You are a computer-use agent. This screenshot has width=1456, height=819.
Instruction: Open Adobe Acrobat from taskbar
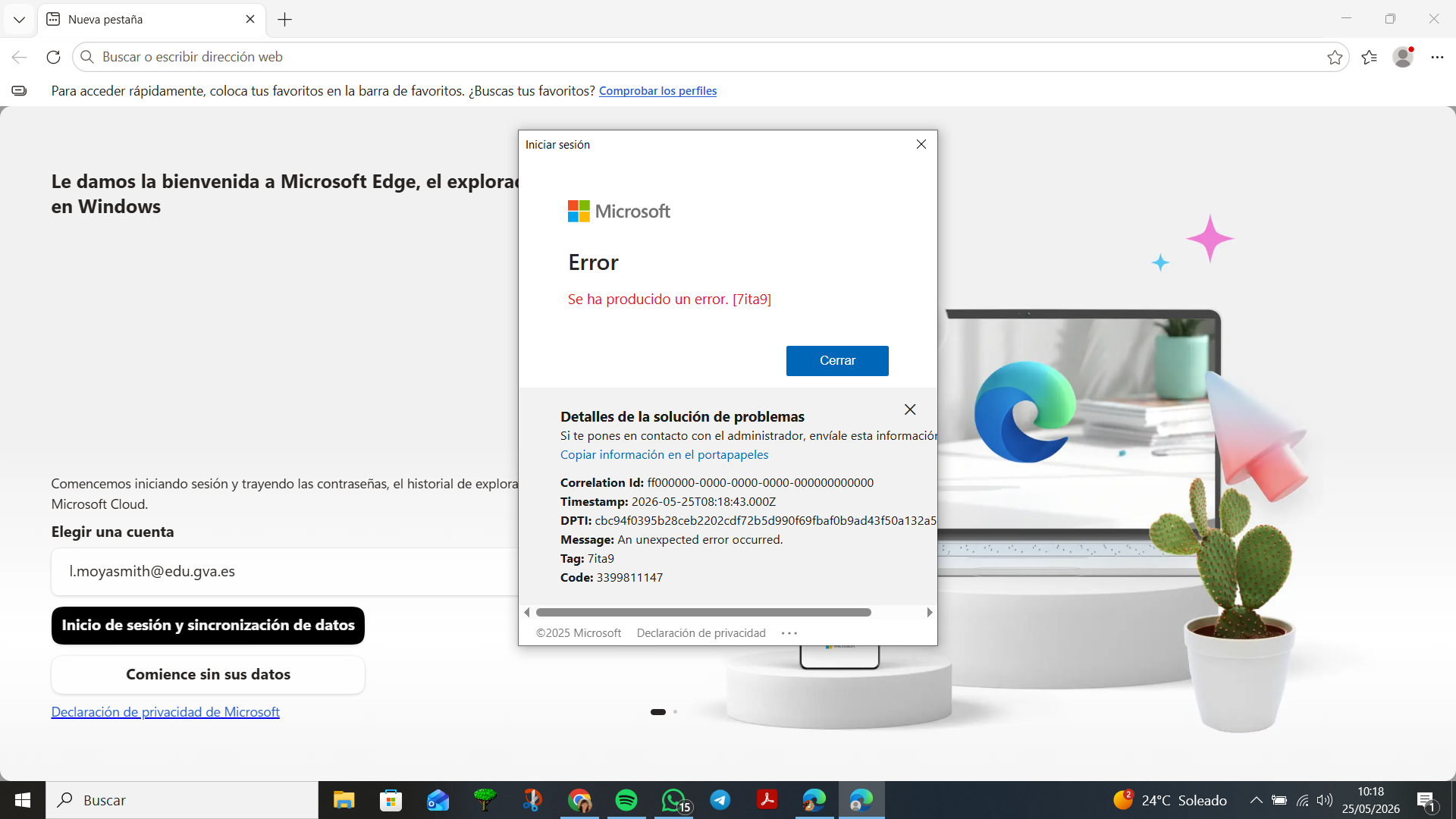(767, 800)
